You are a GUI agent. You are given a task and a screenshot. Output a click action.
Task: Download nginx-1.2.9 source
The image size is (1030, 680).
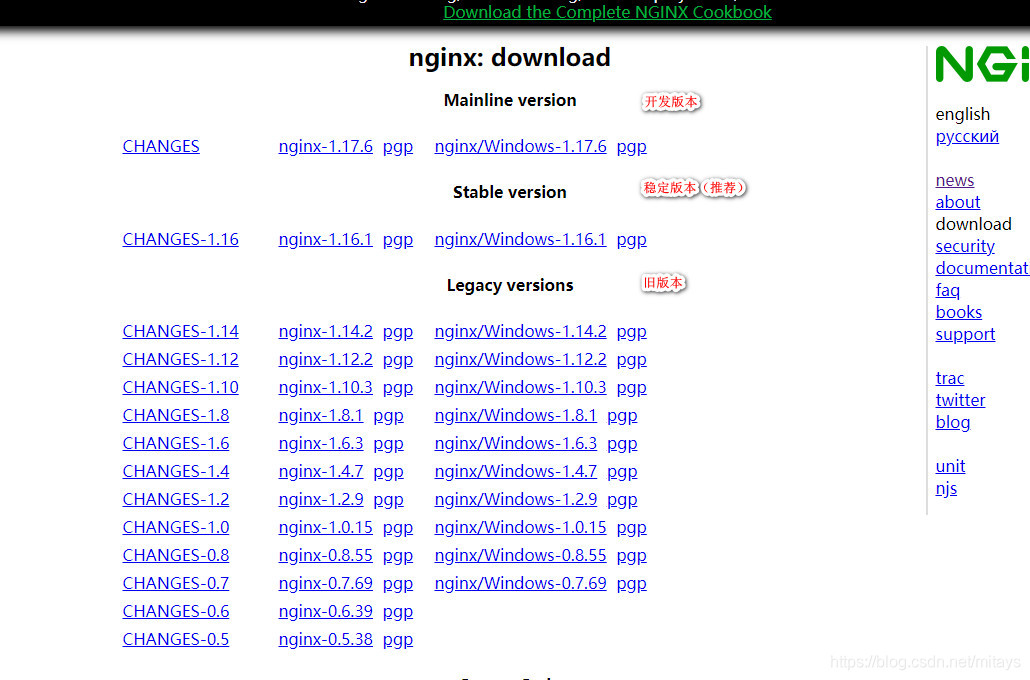point(321,499)
